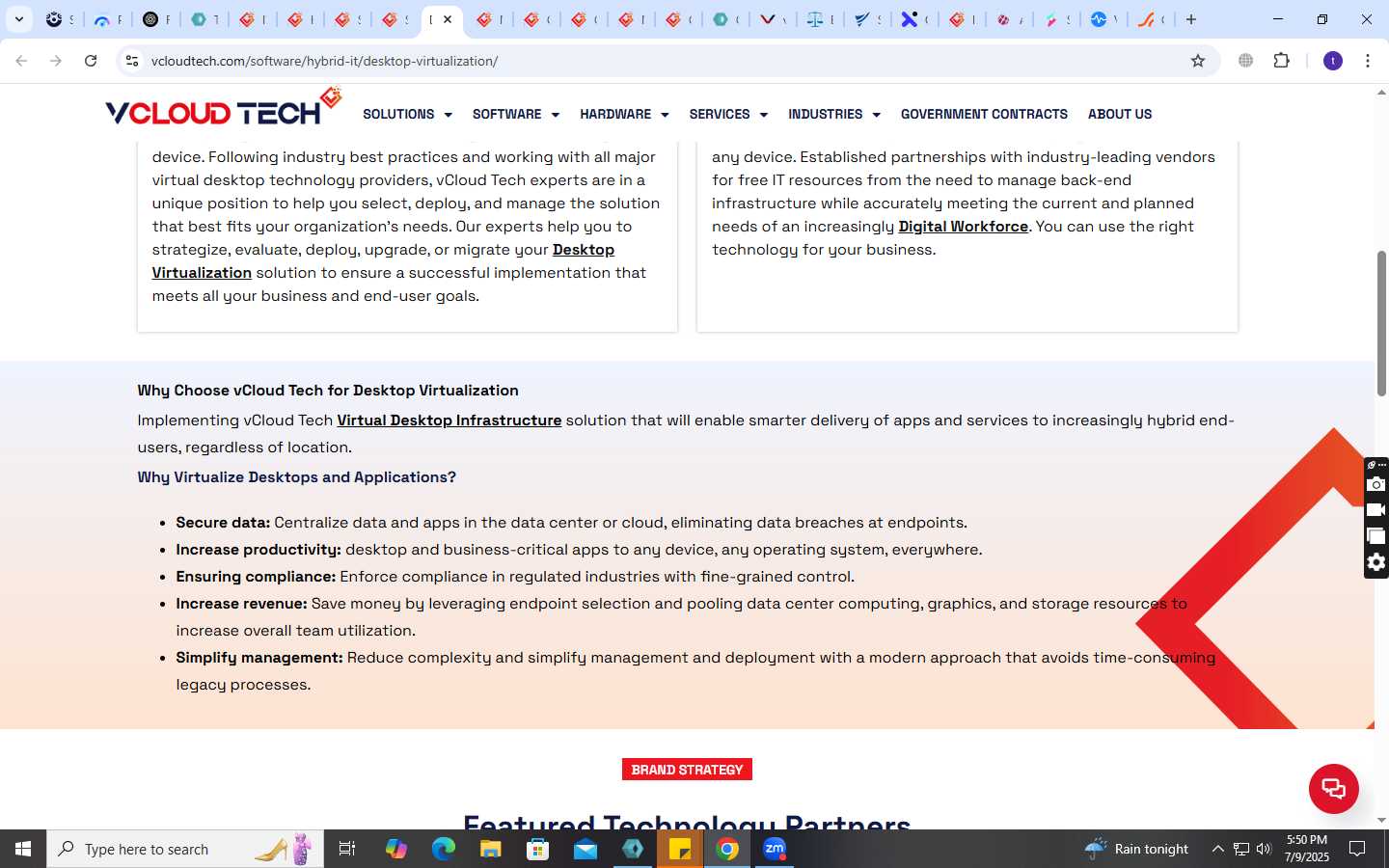The image size is (1389, 868).
Task: Open the red live chat button
Action: coord(1334,788)
